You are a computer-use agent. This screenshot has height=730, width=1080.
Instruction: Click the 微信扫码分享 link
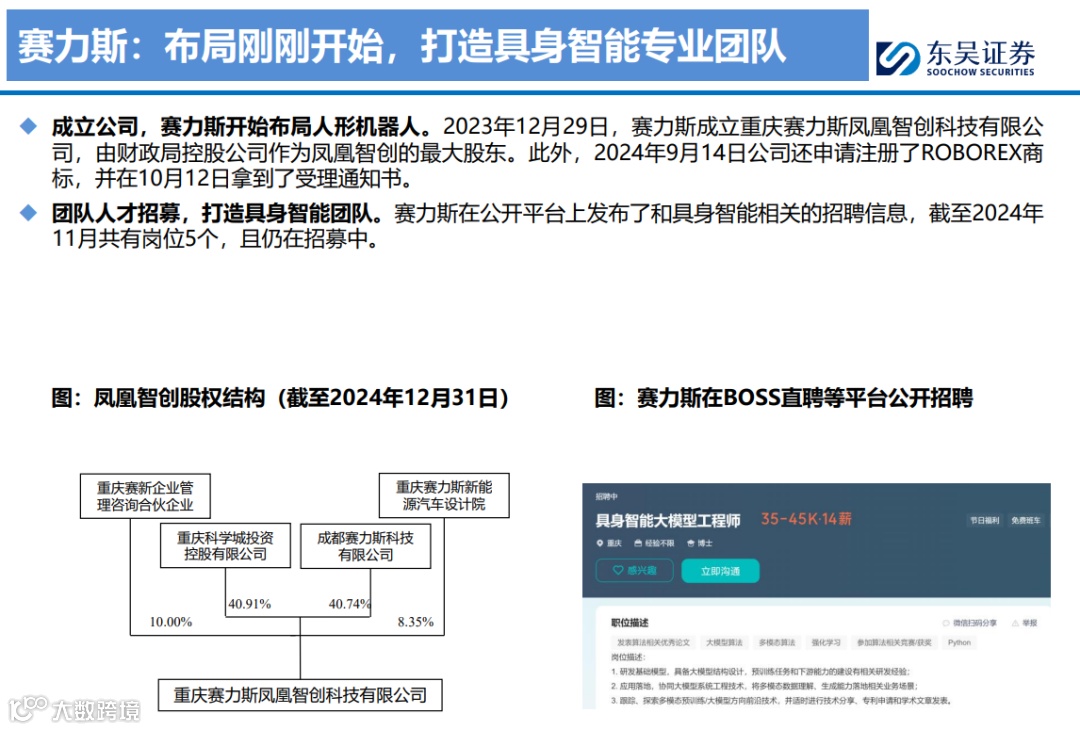coord(970,623)
